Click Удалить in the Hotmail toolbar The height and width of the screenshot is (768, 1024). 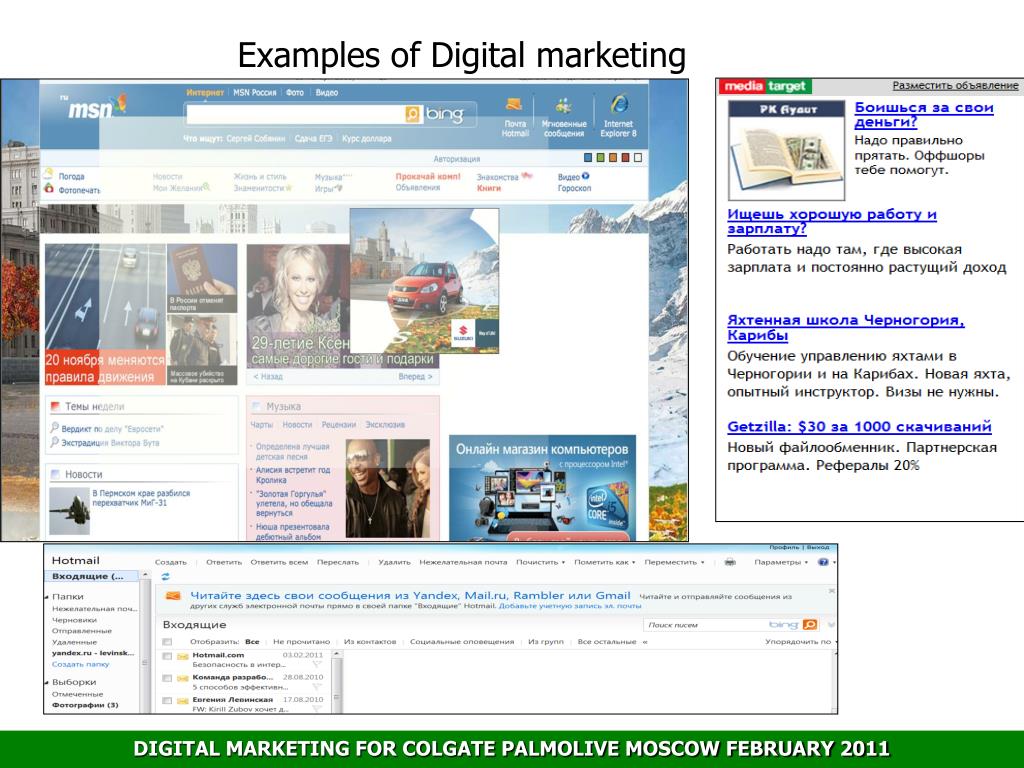(x=394, y=562)
